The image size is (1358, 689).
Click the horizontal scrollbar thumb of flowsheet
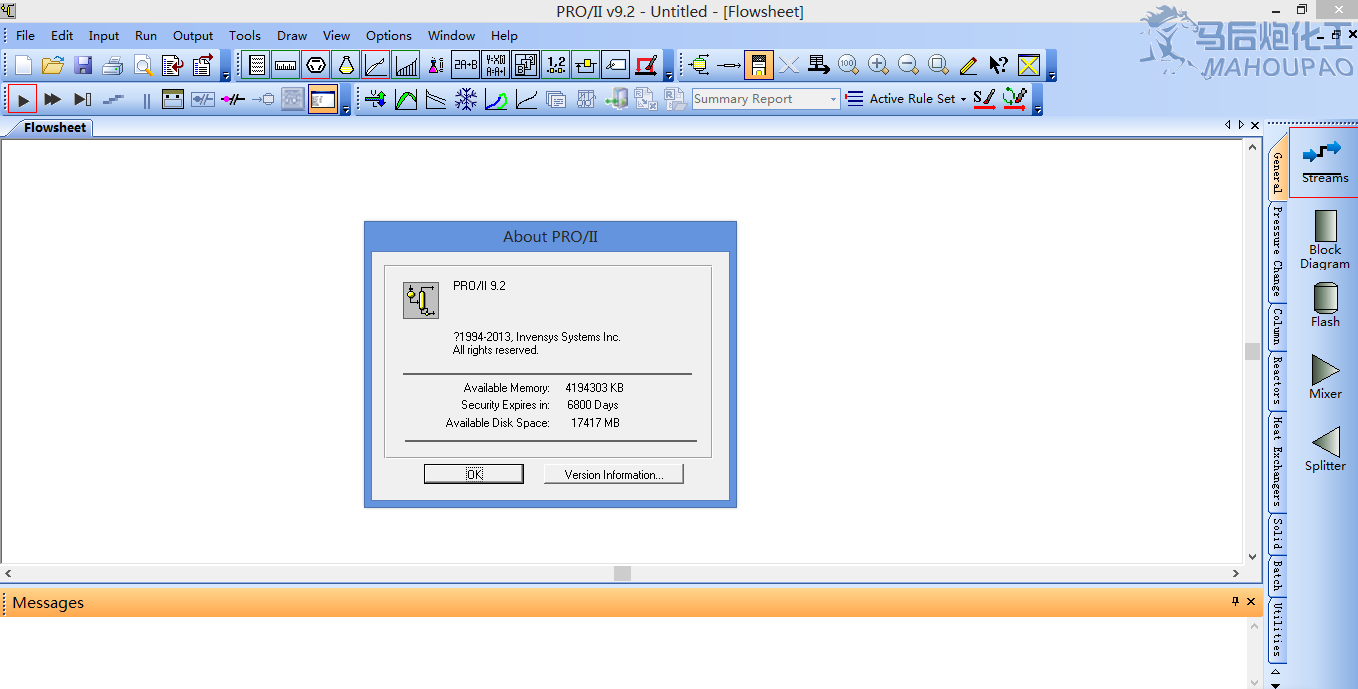click(622, 574)
